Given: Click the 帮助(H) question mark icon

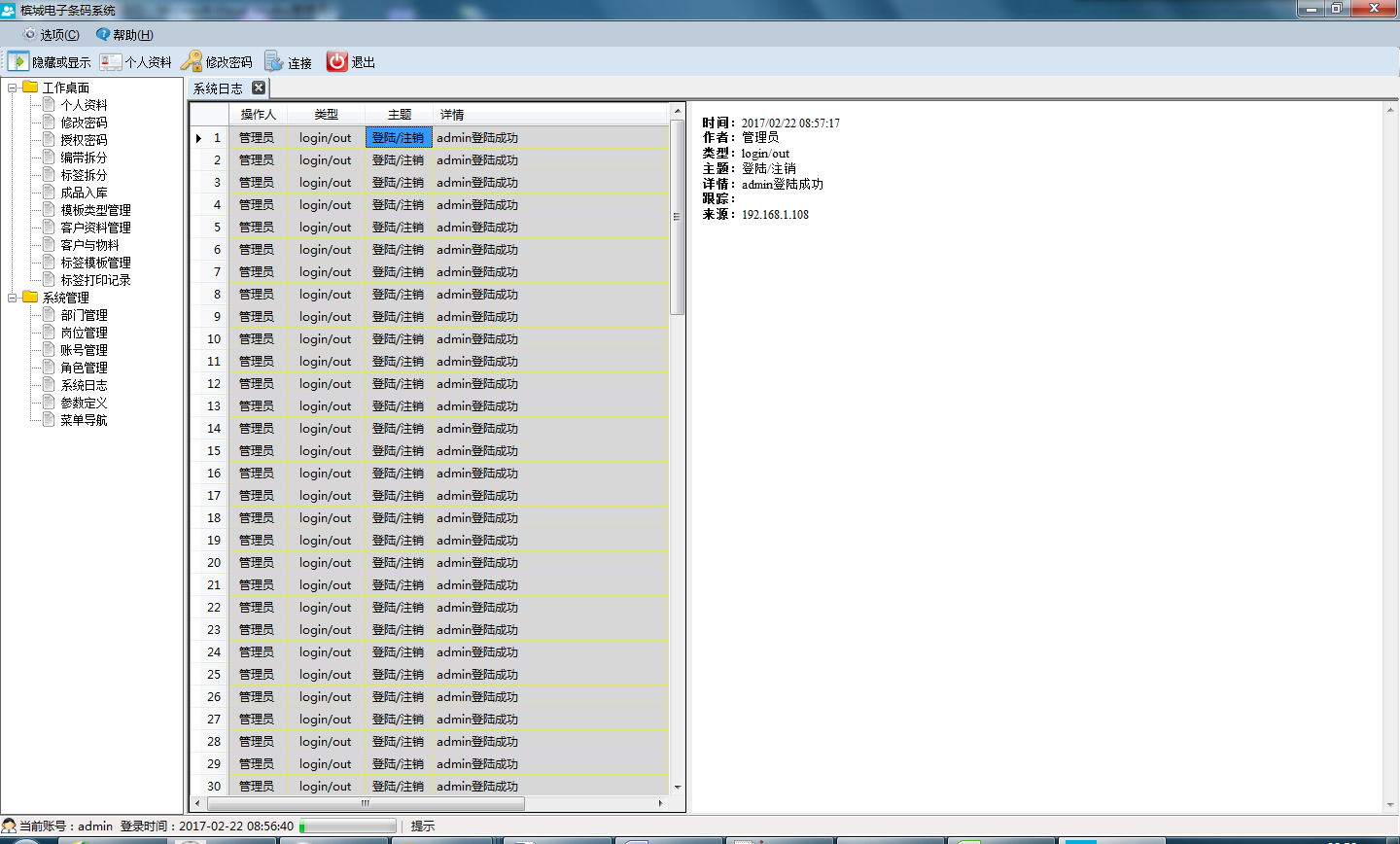Looking at the screenshot, I should coord(103,34).
